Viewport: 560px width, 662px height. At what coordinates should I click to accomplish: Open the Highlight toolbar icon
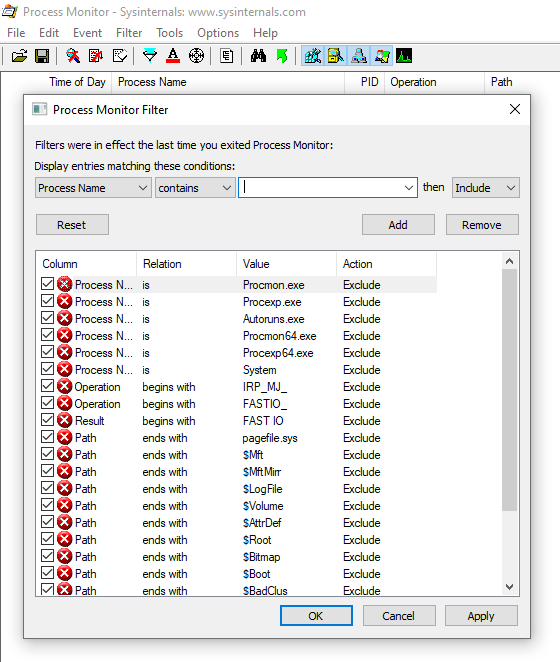(x=173, y=56)
